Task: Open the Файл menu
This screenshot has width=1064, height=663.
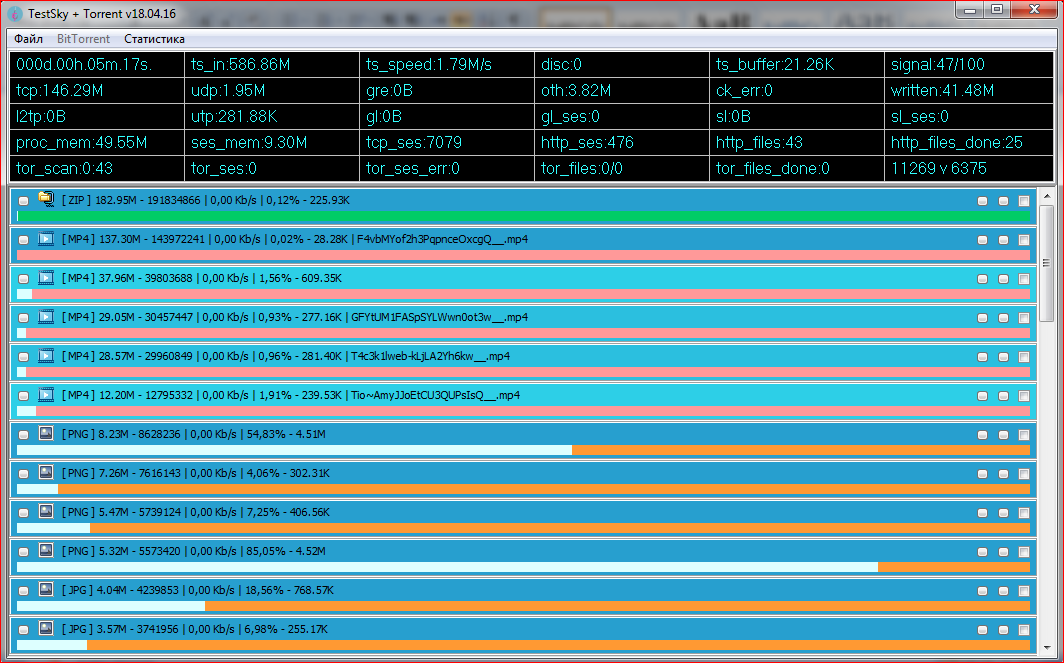Action: [x=28, y=39]
